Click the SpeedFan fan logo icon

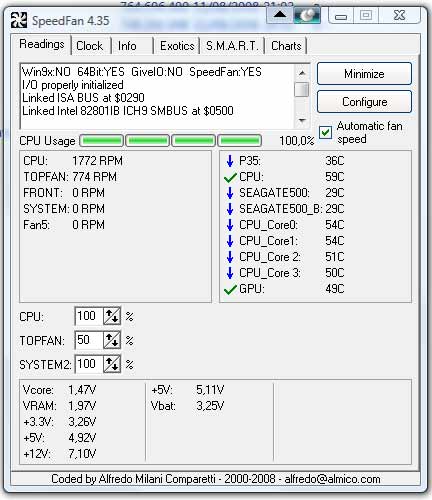tap(19, 20)
